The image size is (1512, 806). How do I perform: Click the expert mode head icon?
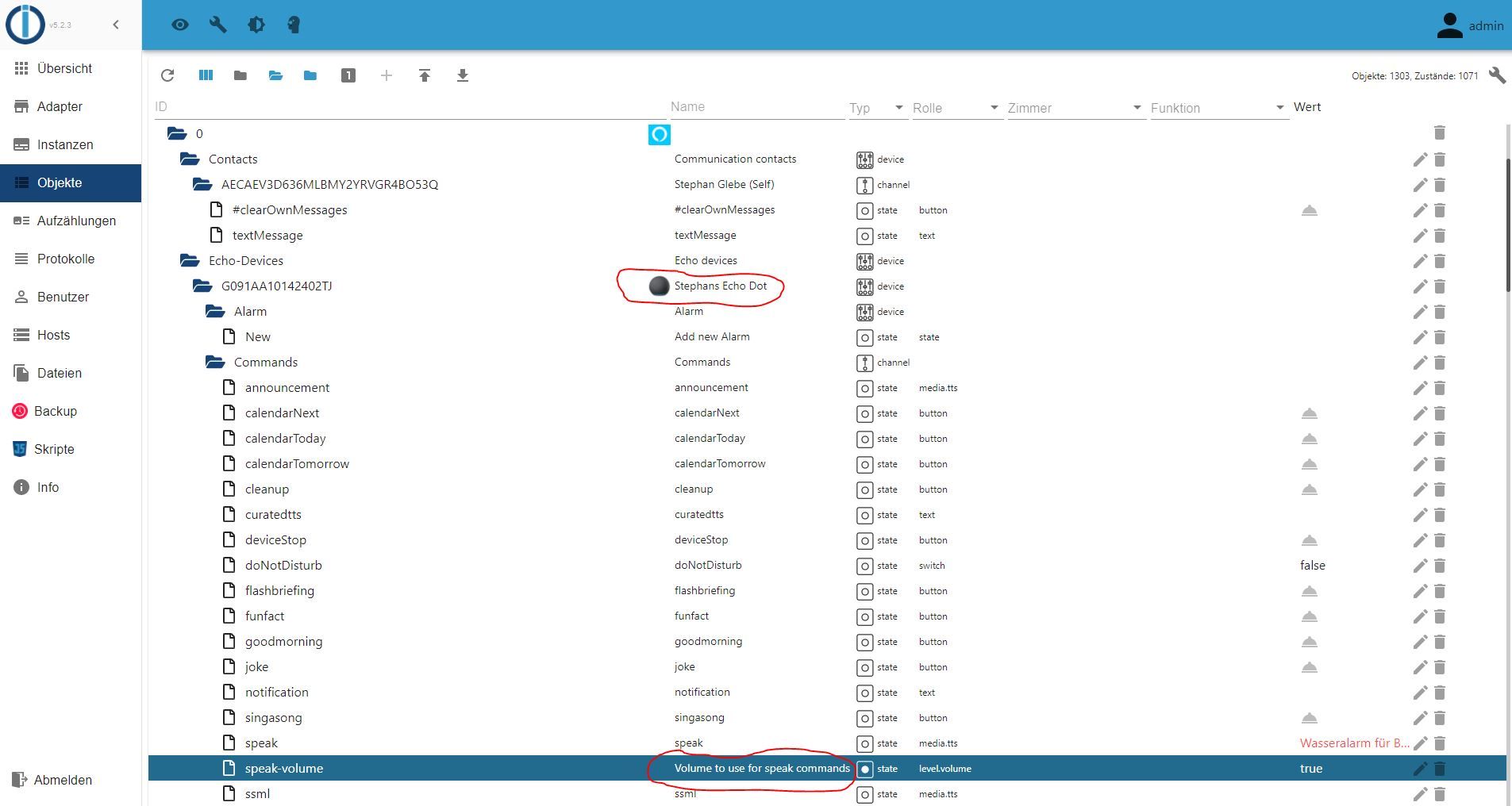[x=294, y=25]
